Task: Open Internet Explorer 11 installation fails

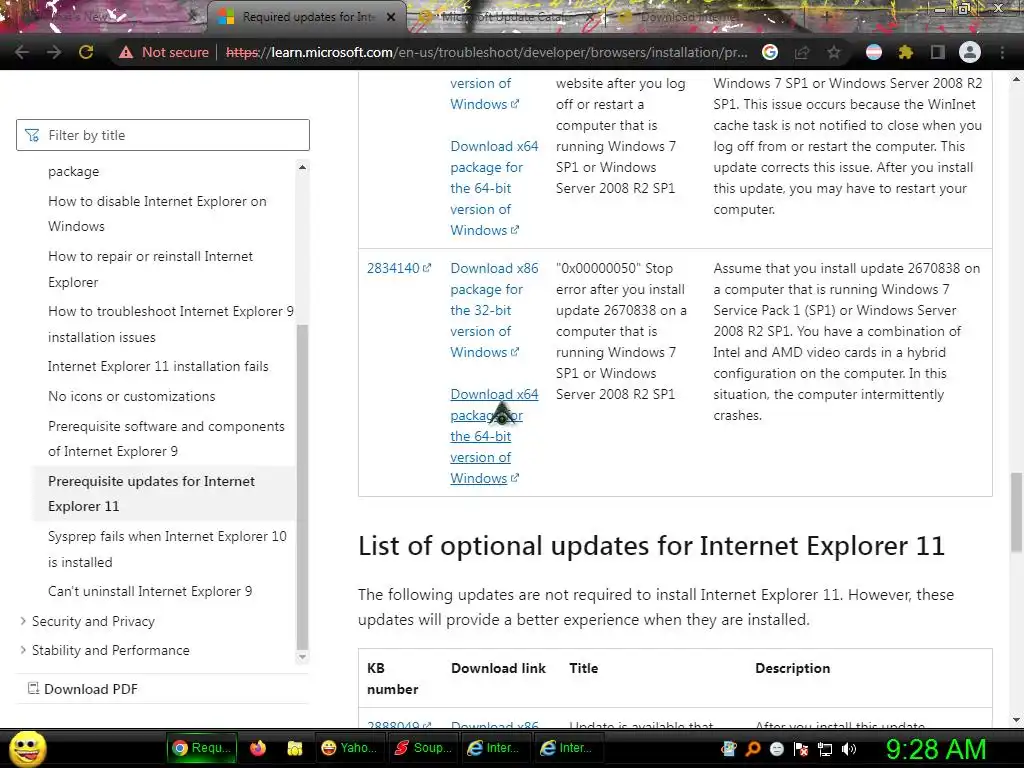Action: point(158,366)
